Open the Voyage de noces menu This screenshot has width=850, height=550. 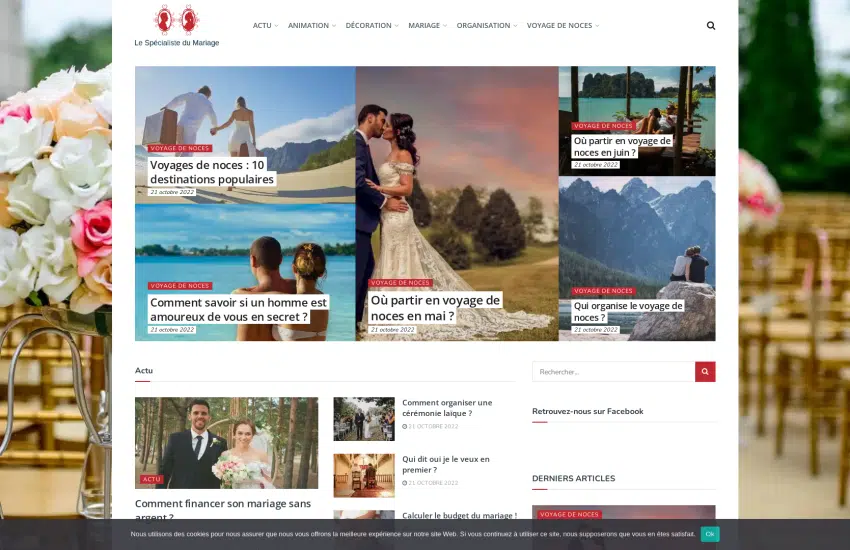coord(562,26)
